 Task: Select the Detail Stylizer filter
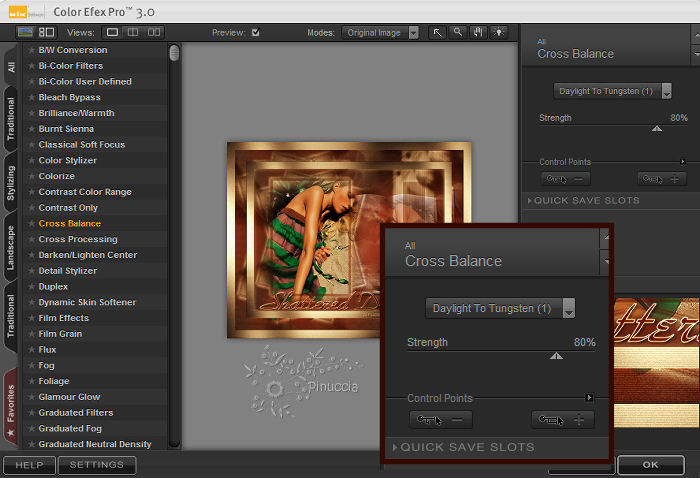(67, 271)
